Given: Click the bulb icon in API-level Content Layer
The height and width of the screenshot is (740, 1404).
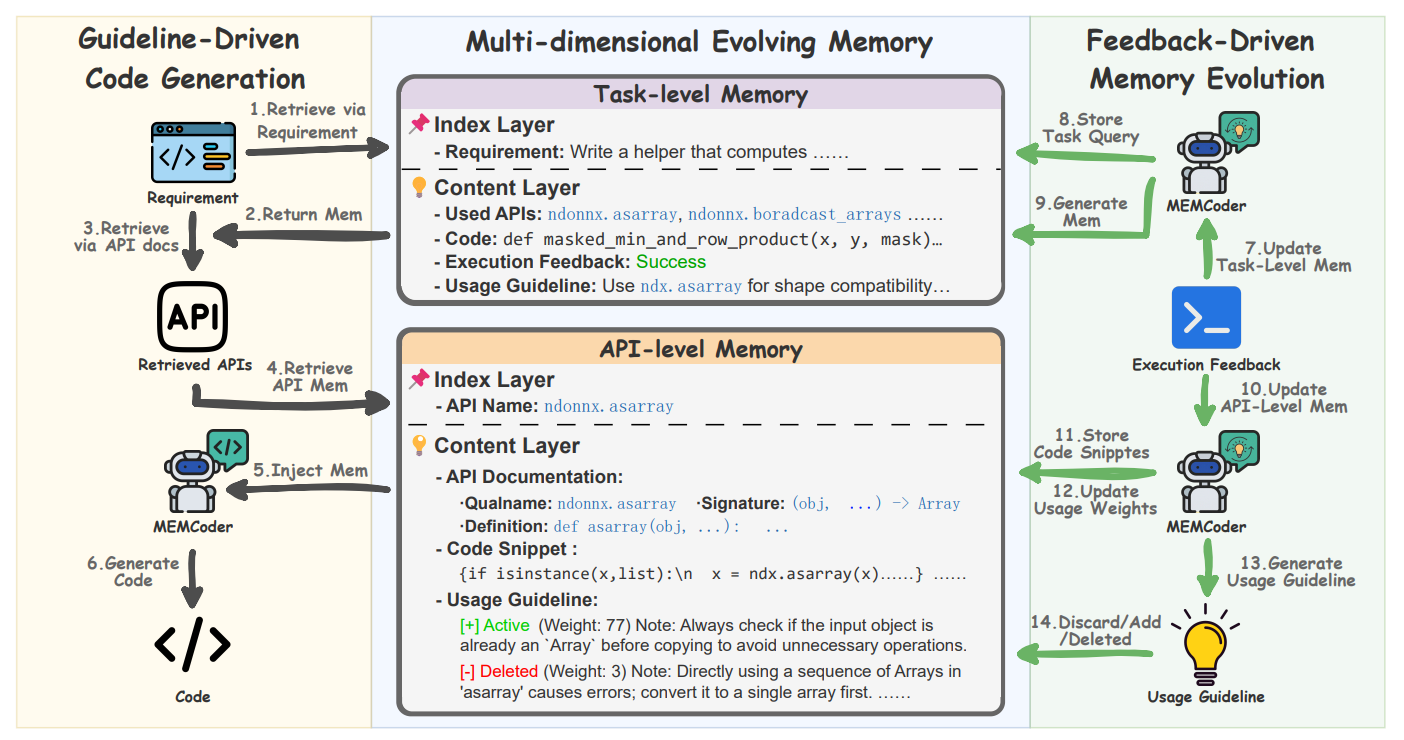Looking at the screenshot, I should point(419,446).
